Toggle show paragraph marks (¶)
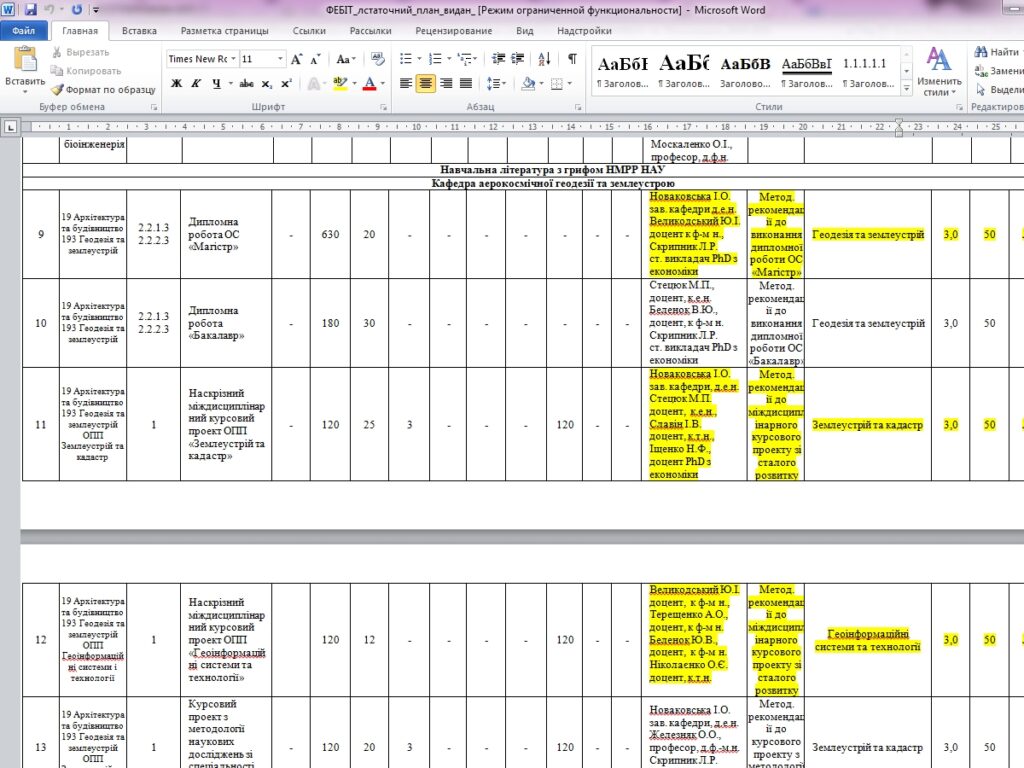The height and width of the screenshot is (768, 1024). click(x=572, y=59)
